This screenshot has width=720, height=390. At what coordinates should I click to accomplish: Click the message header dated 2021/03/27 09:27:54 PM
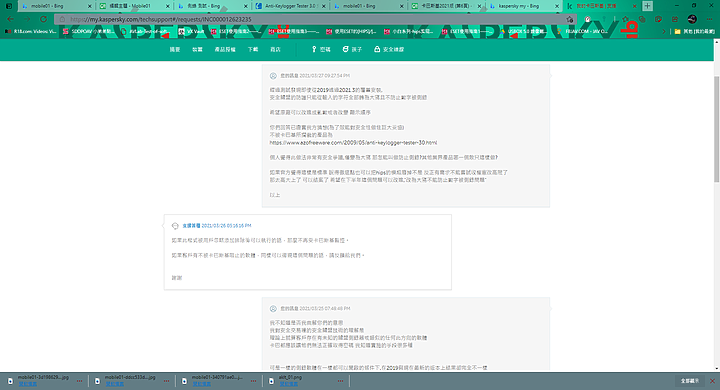coord(315,75)
